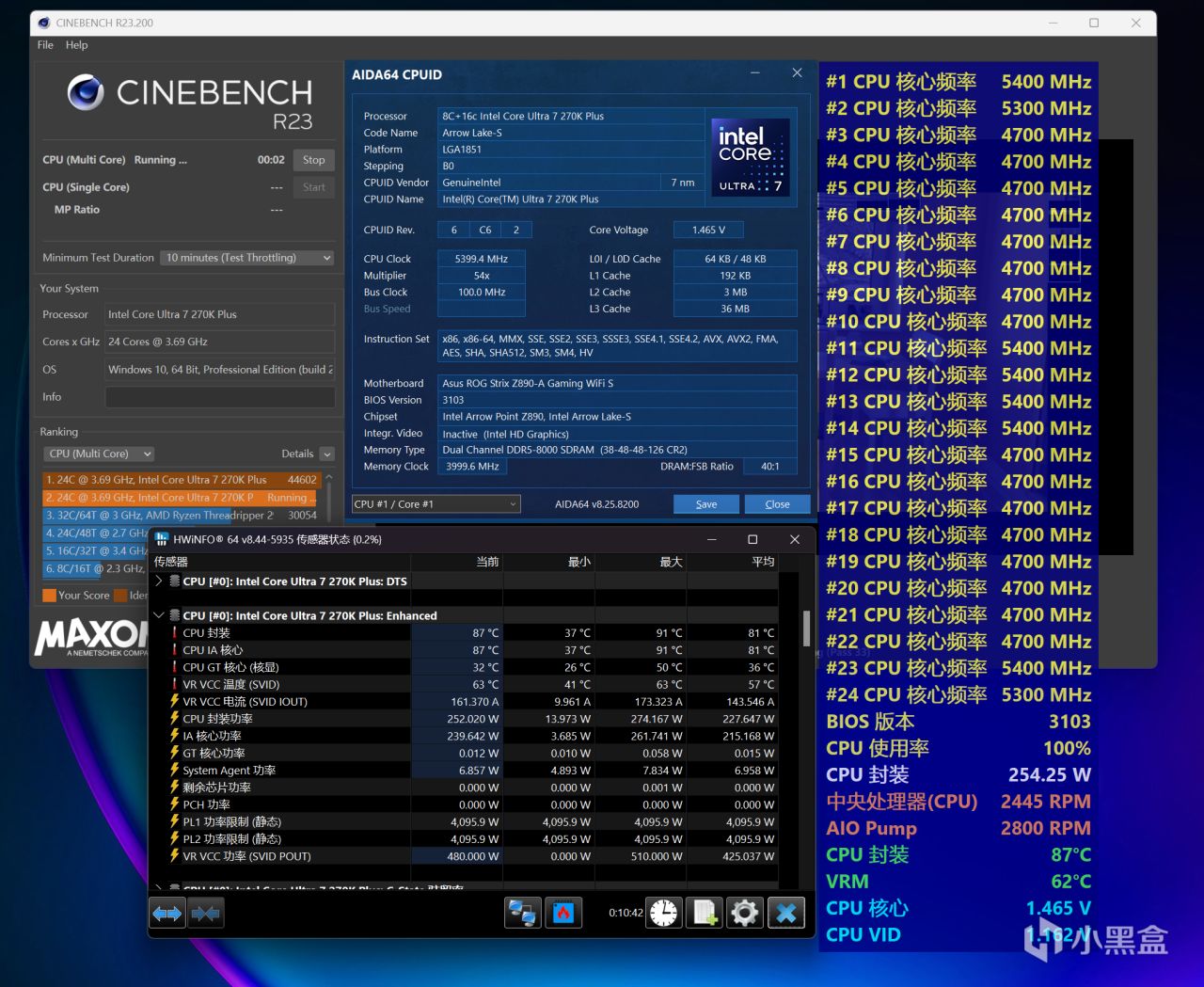Click AIDA64 CPU Clock value 5399.4 MHz
The width and height of the screenshot is (1204, 987).
pos(482,259)
